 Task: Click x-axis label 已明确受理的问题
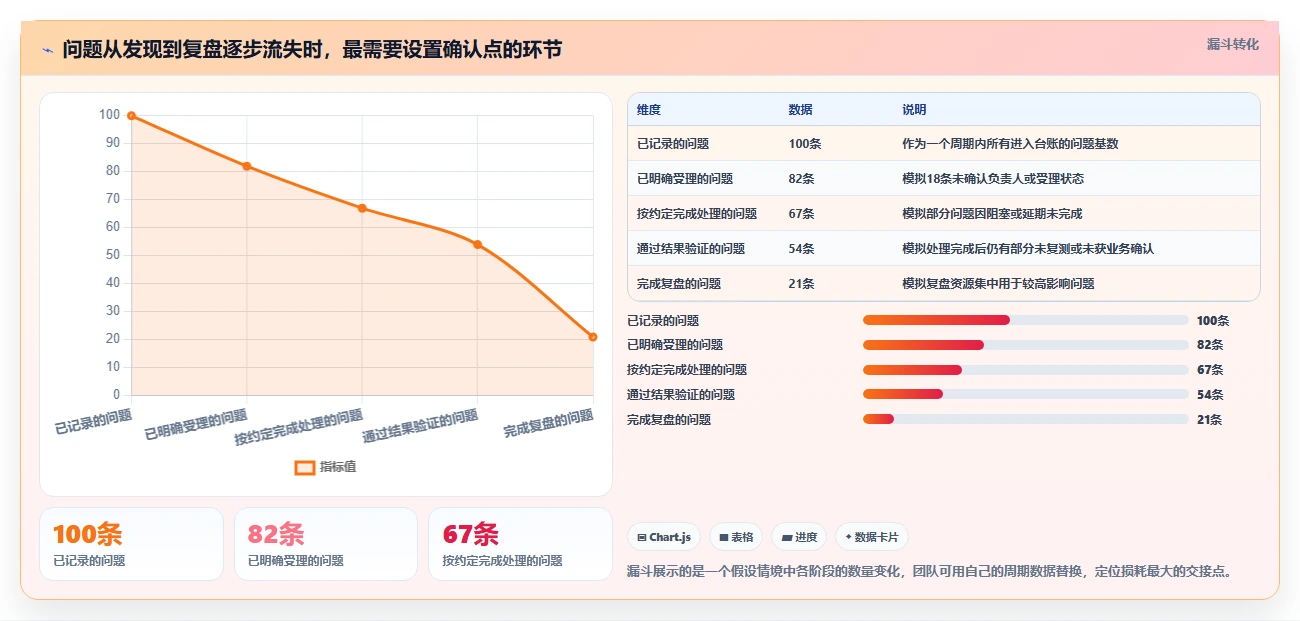(x=196, y=425)
